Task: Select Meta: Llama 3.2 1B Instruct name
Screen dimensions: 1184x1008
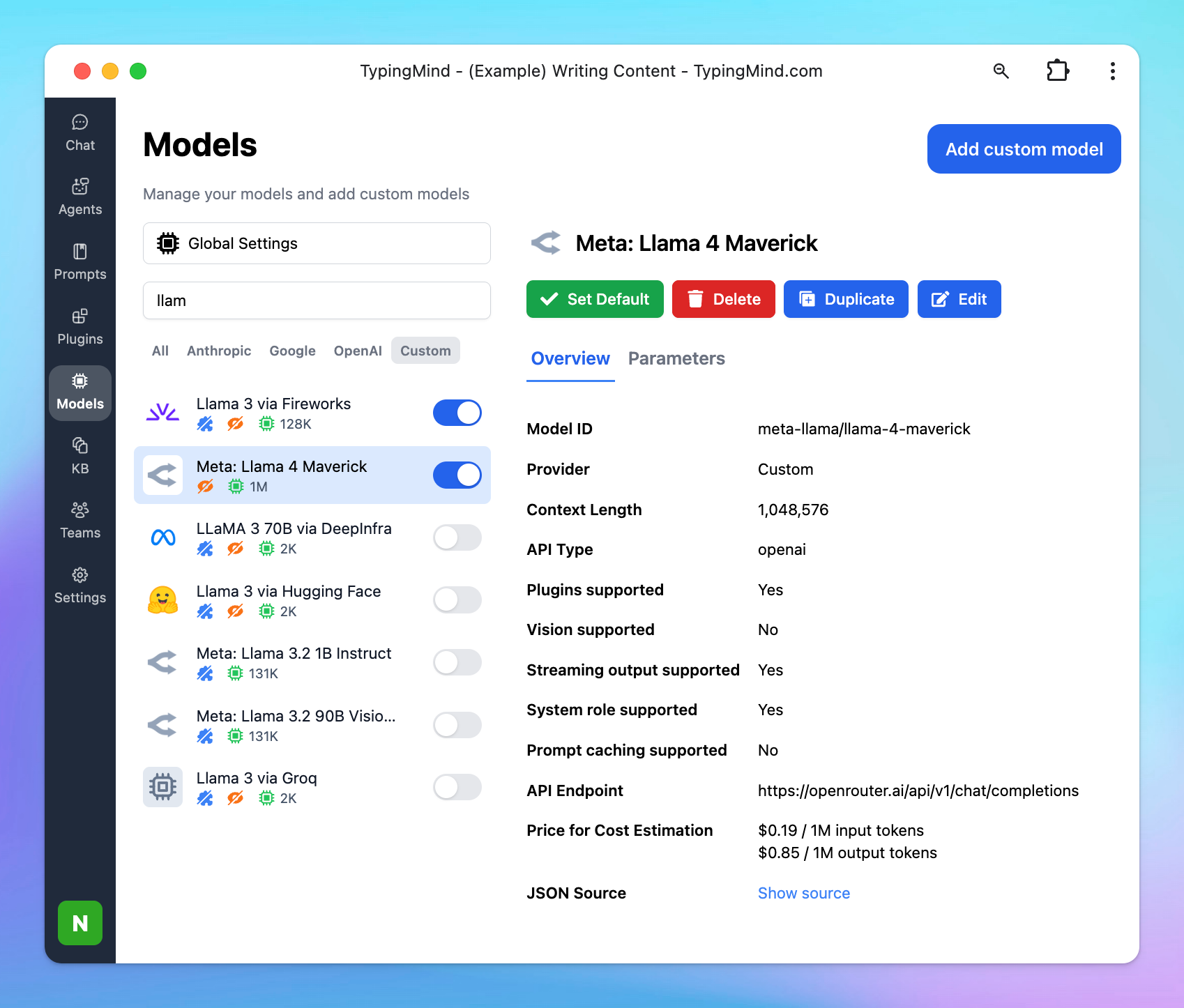Action: click(x=294, y=653)
